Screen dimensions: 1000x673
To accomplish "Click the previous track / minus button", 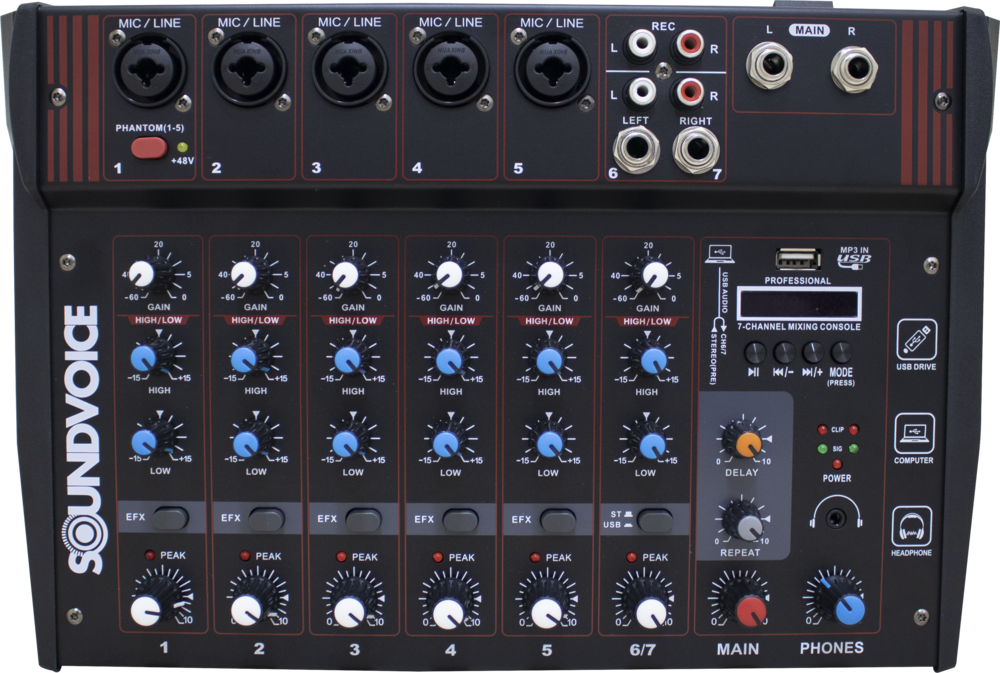I will coord(784,352).
